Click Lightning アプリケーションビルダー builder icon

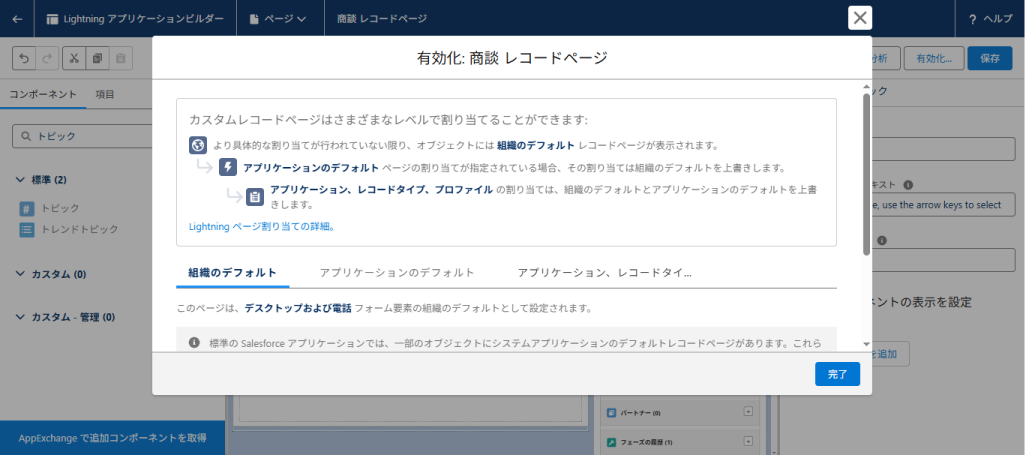(x=52, y=19)
